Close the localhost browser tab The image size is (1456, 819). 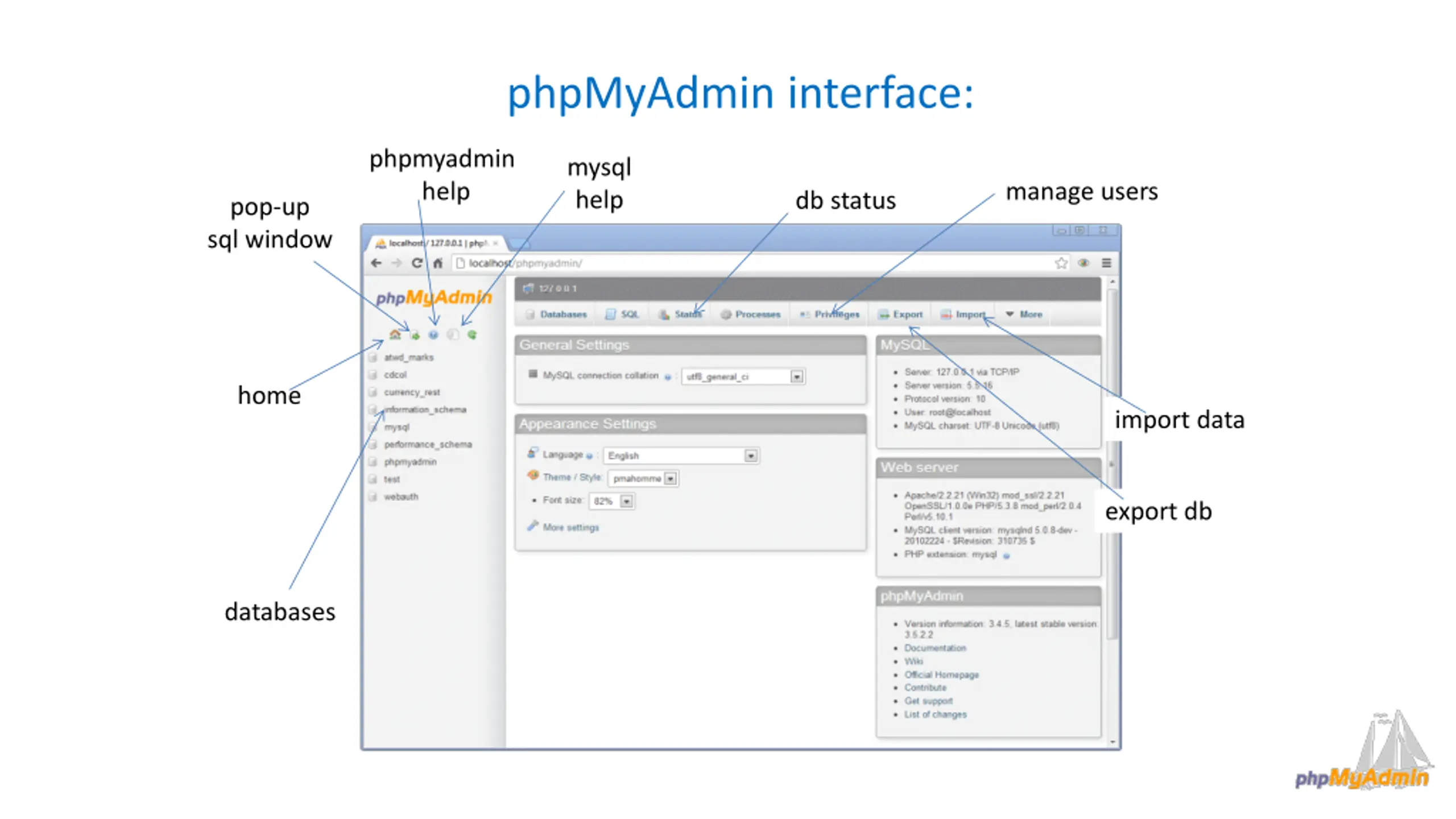(x=495, y=243)
